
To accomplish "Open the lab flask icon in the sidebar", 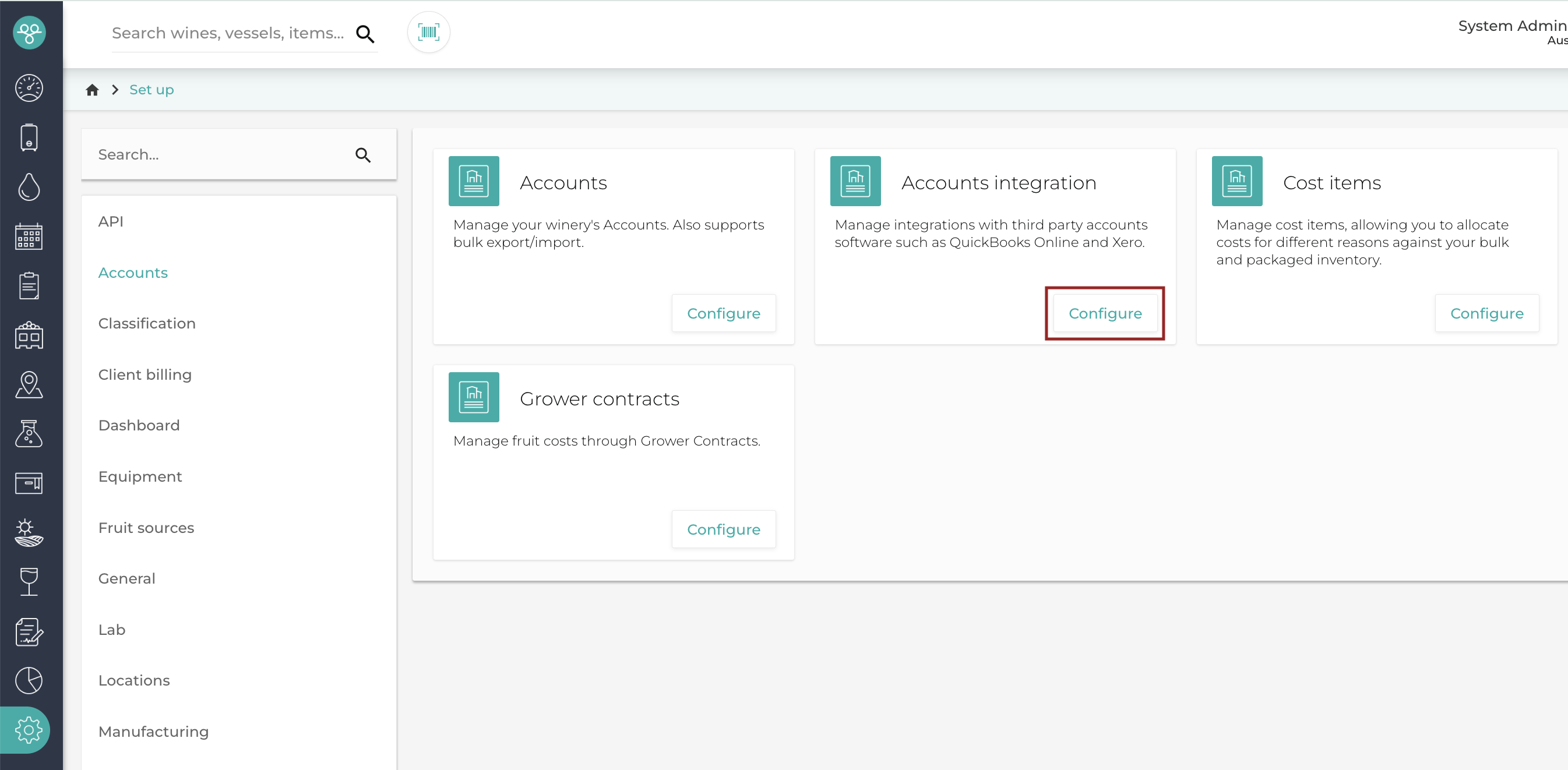I will pos(29,434).
